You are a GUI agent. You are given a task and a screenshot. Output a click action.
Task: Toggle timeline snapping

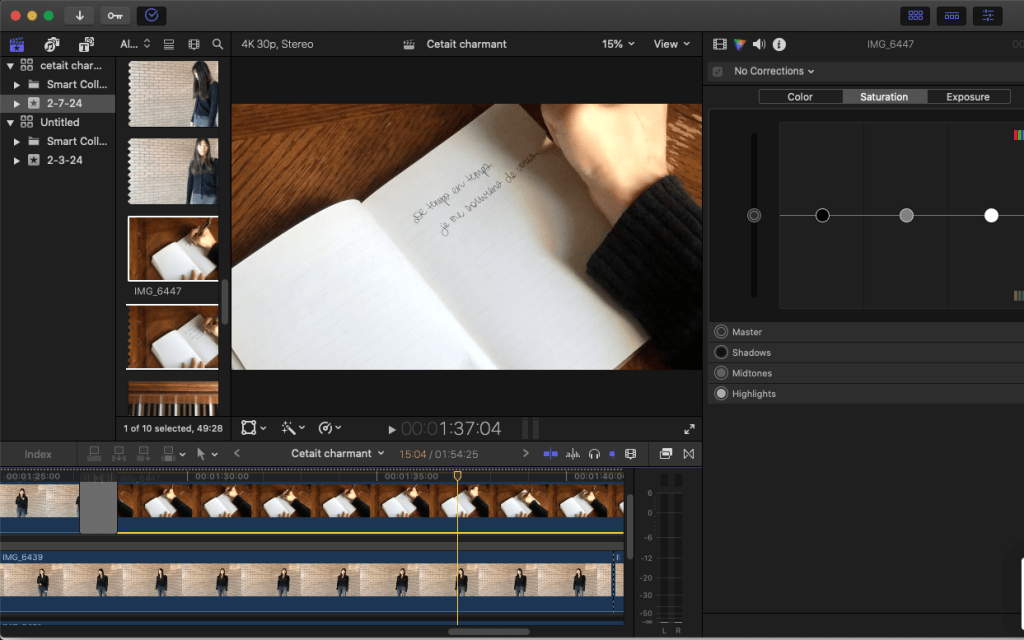click(x=612, y=454)
